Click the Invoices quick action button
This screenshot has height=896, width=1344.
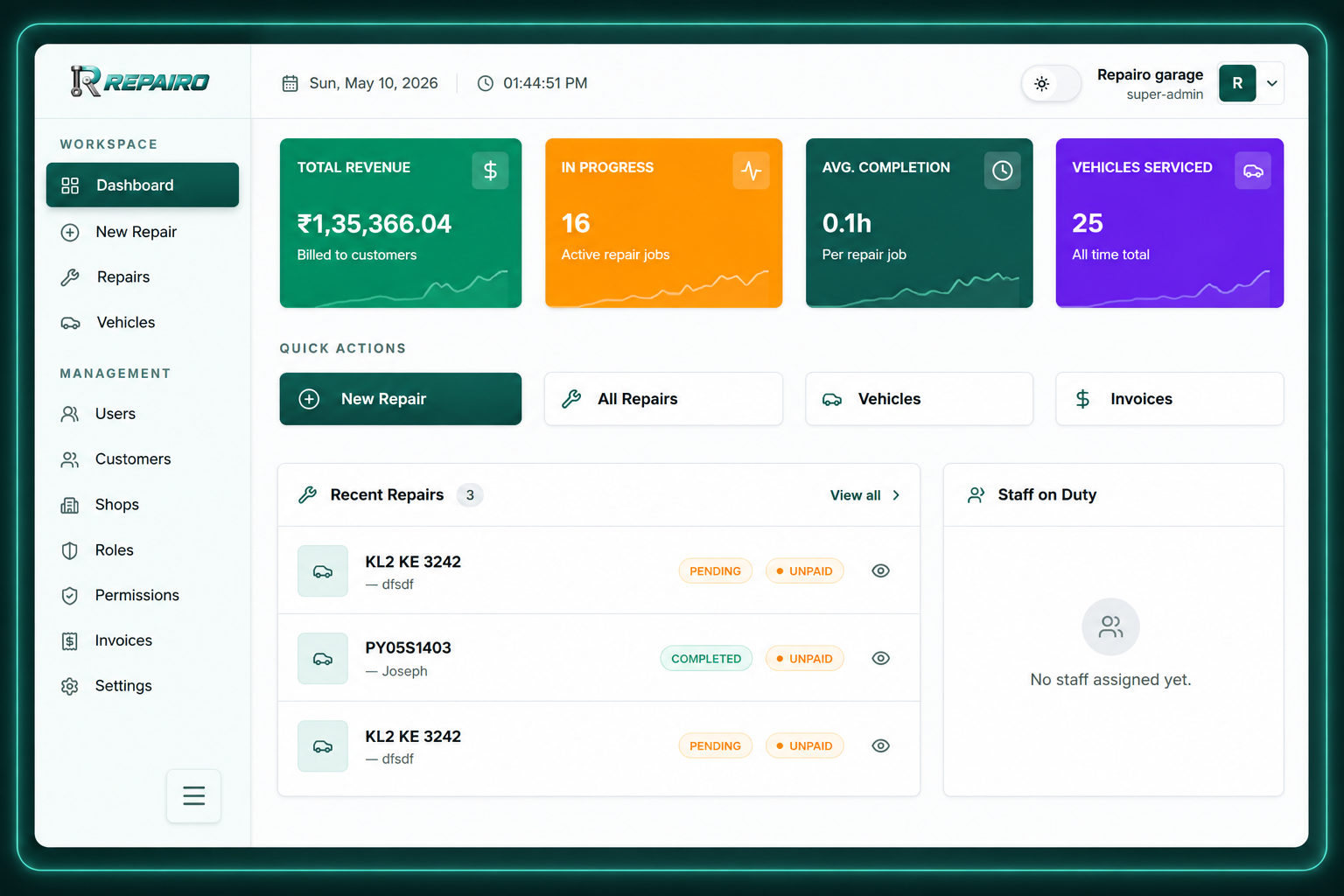coord(1170,399)
